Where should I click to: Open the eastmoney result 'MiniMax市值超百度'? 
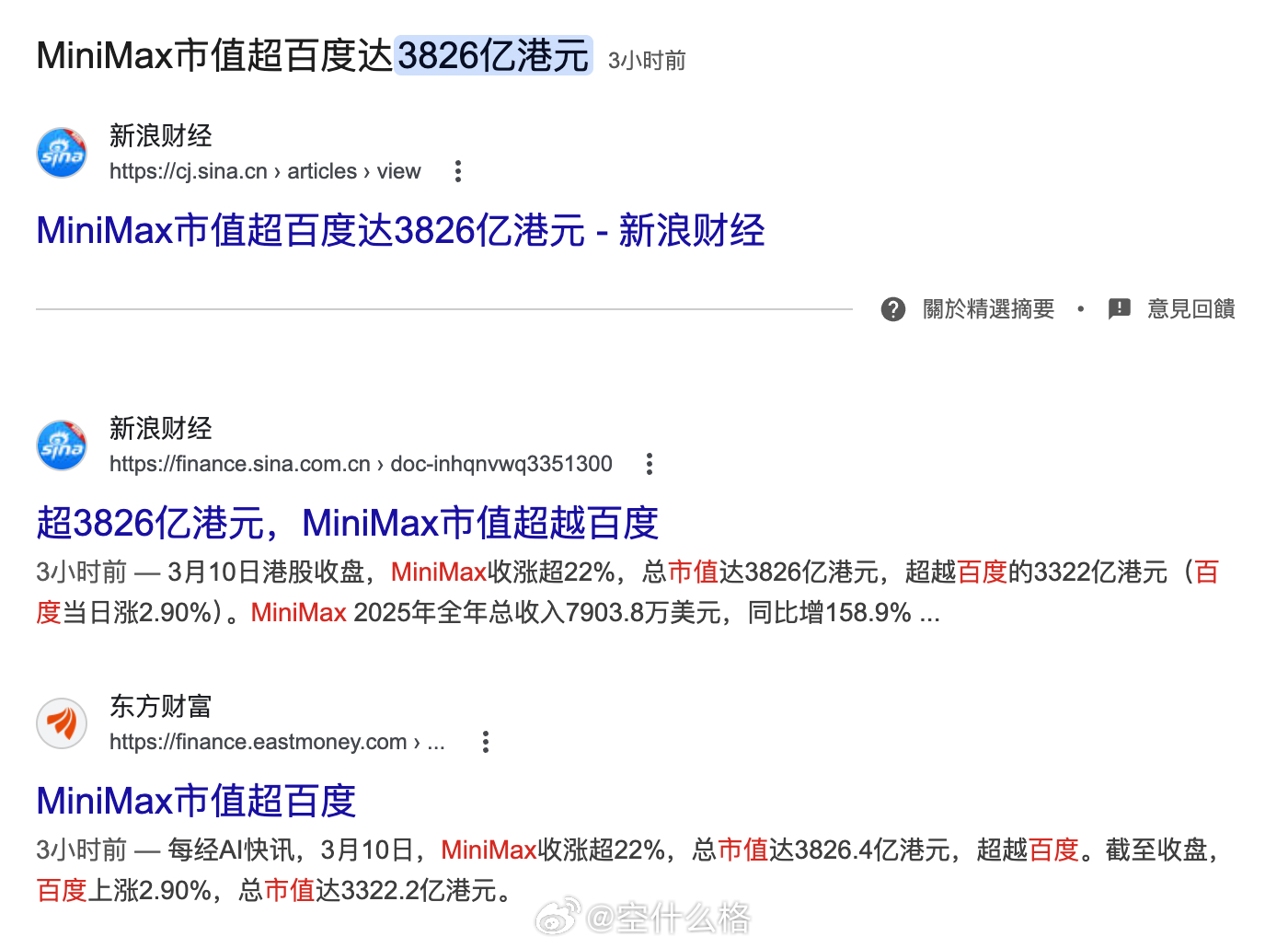coord(196,801)
